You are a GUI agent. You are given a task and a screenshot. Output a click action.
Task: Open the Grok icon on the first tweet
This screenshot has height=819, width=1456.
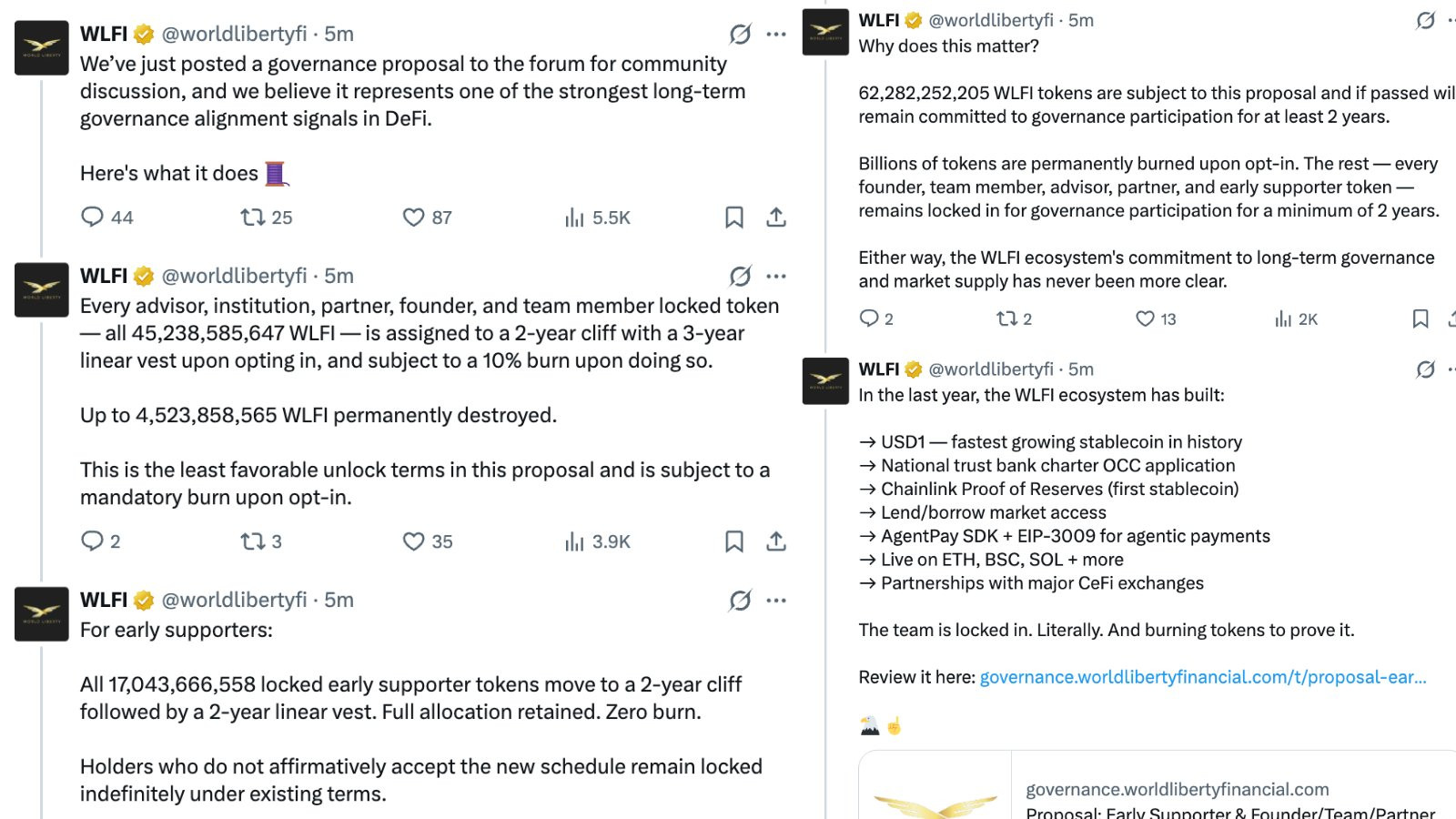point(740,35)
